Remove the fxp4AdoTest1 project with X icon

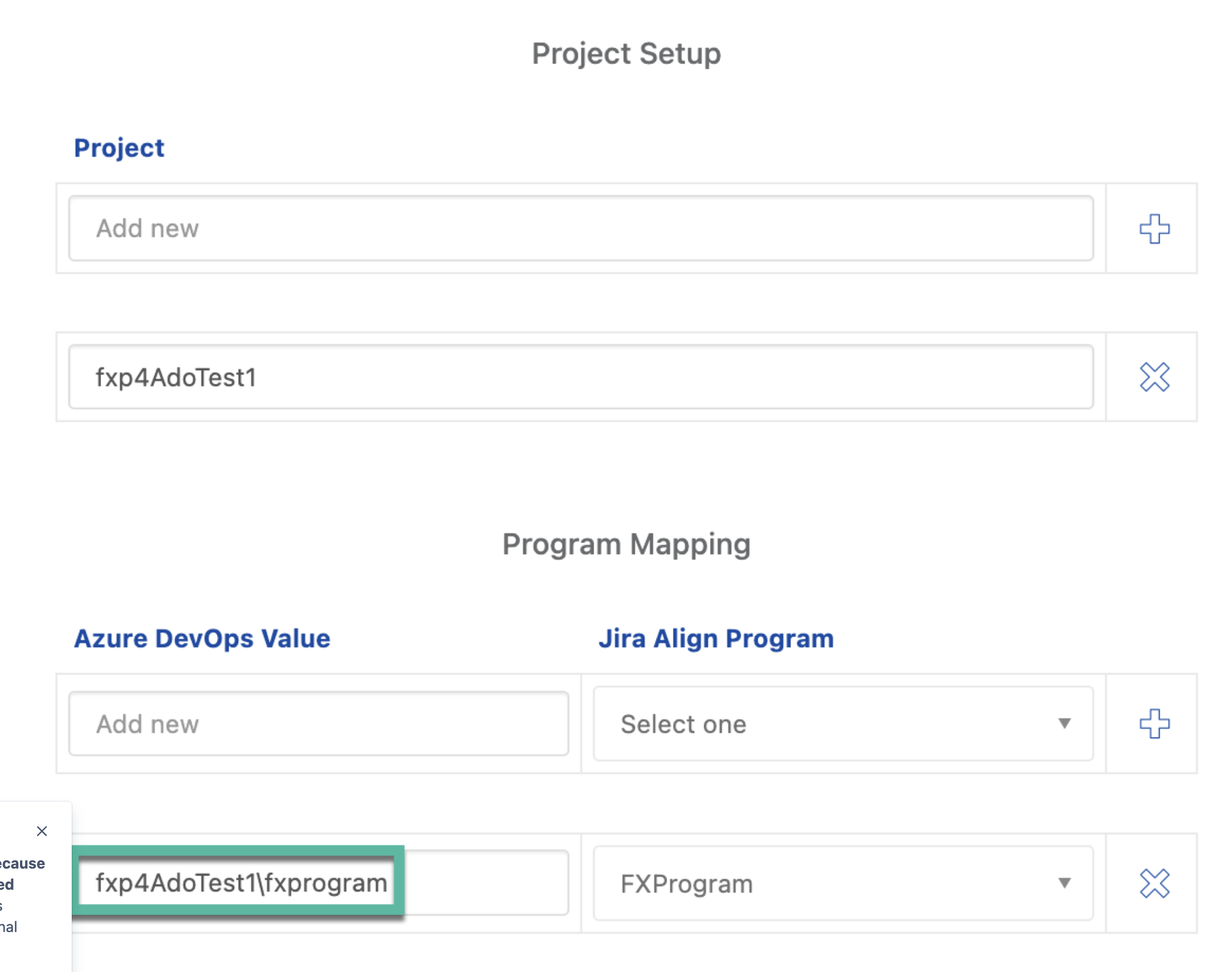(x=1154, y=377)
